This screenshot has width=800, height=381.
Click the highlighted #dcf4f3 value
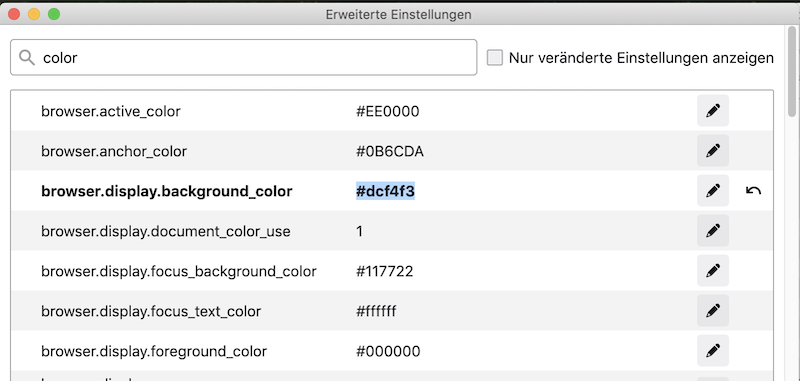(385, 191)
